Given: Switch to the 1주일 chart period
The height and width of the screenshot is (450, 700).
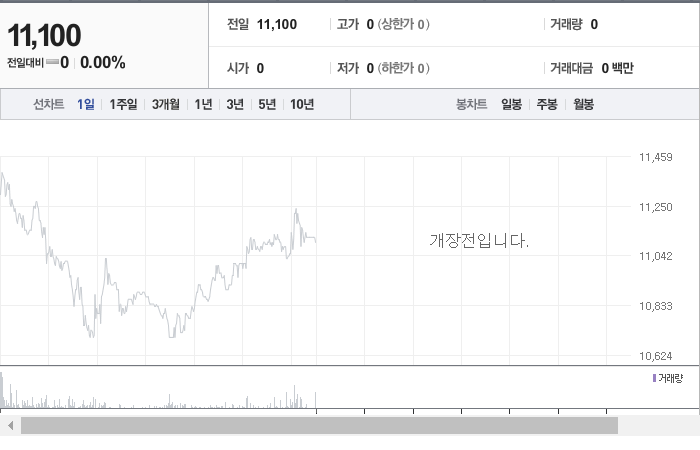Looking at the screenshot, I should (123, 104).
